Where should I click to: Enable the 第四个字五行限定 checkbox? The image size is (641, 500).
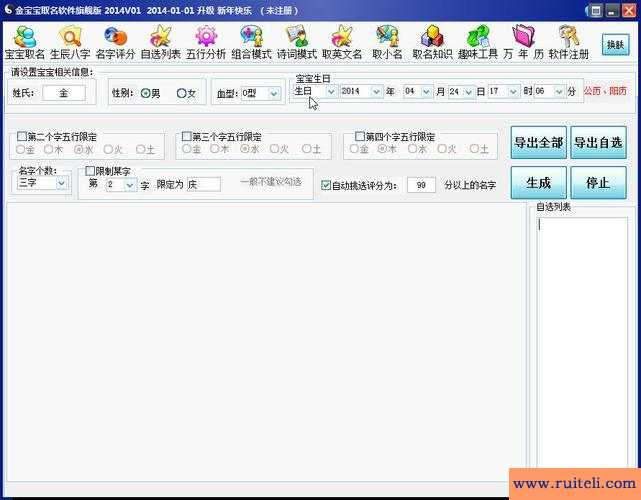(x=360, y=136)
